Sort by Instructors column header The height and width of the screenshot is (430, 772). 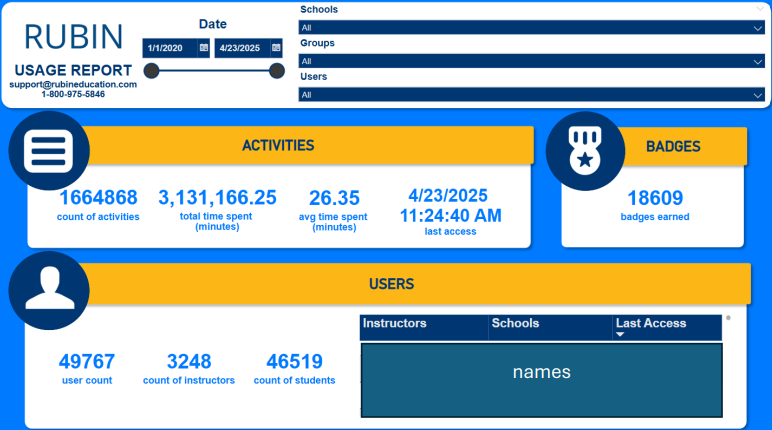pos(424,328)
